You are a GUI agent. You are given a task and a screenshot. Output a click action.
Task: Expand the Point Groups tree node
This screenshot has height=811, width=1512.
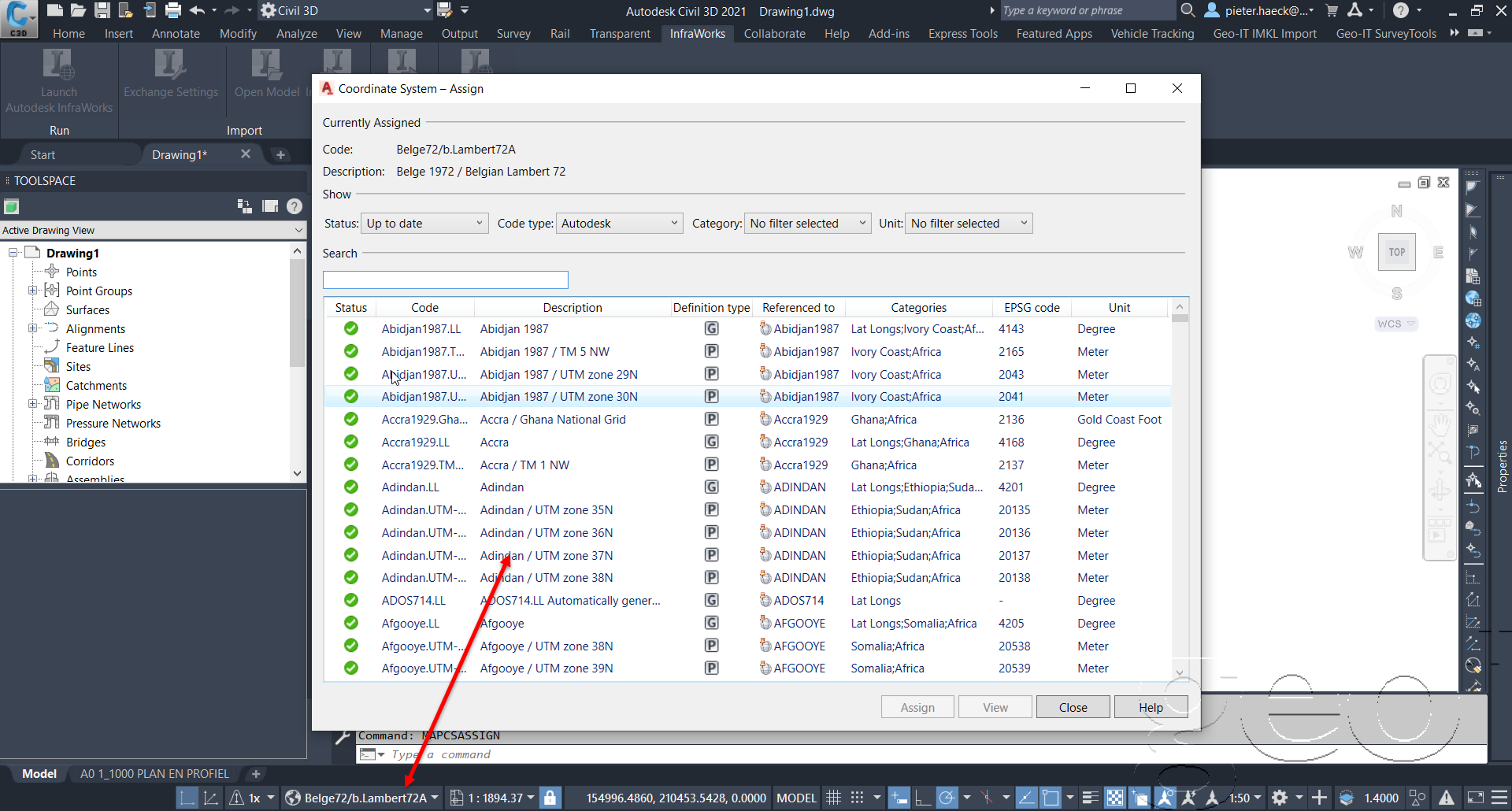tap(32, 291)
